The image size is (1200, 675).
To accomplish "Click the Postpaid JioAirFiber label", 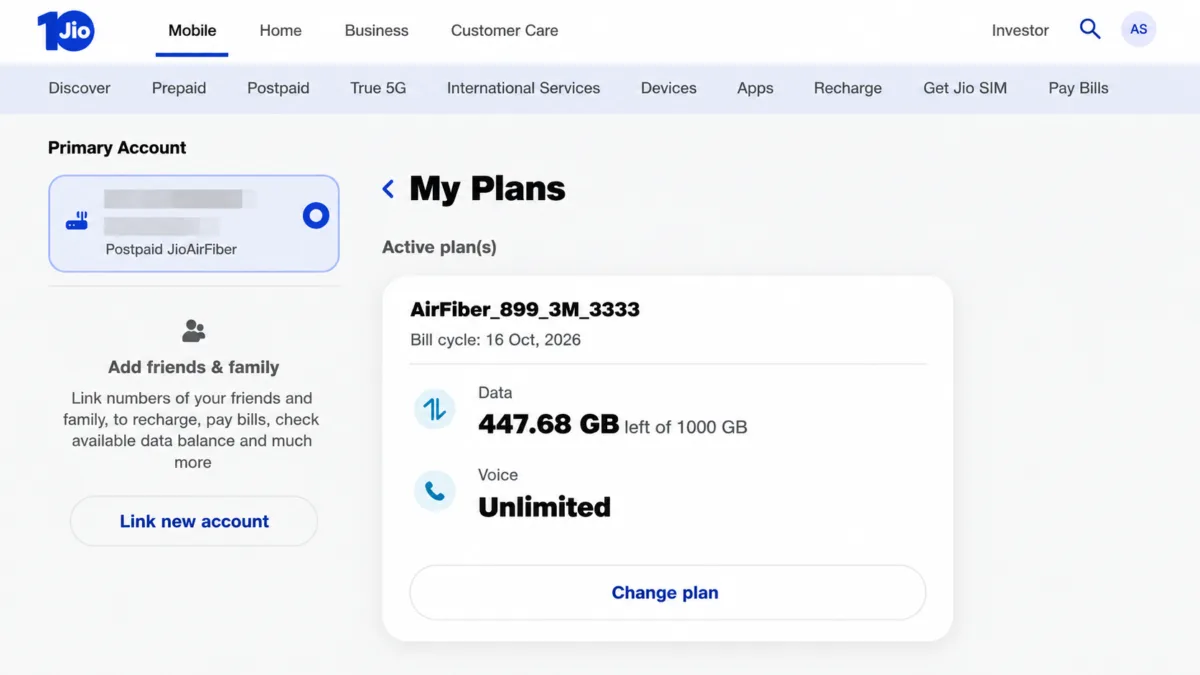I will (x=171, y=249).
